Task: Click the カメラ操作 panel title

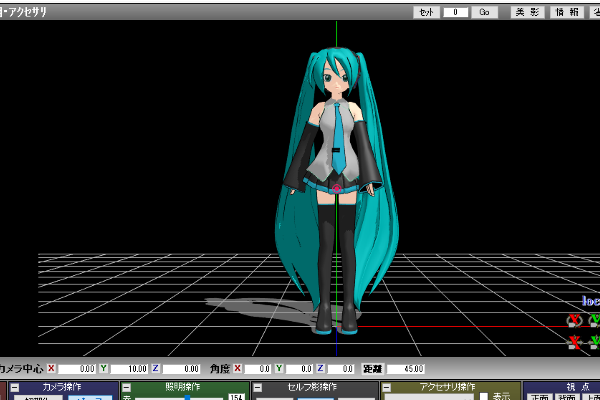Action: pyautogui.click(x=62, y=387)
